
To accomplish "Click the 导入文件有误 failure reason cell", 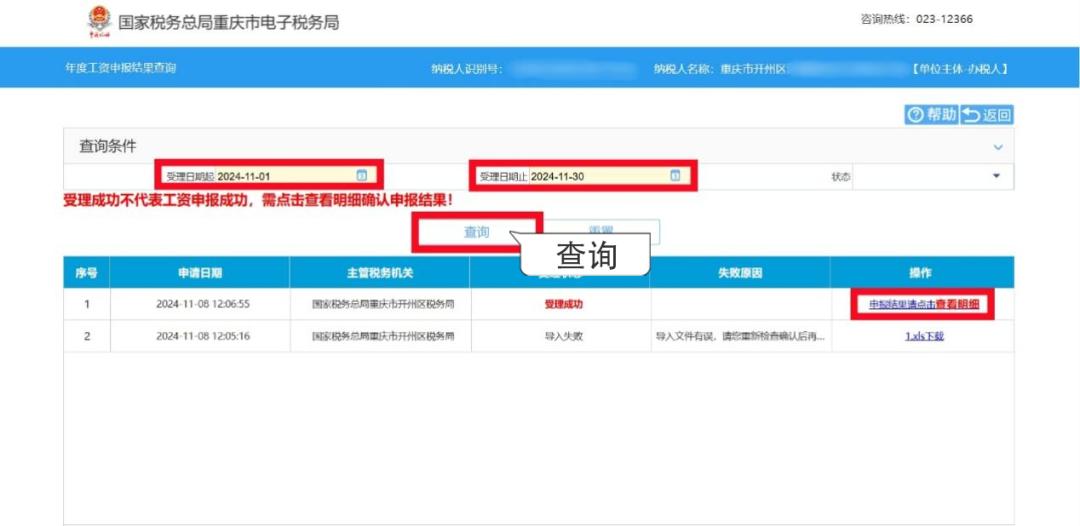I will (740, 336).
